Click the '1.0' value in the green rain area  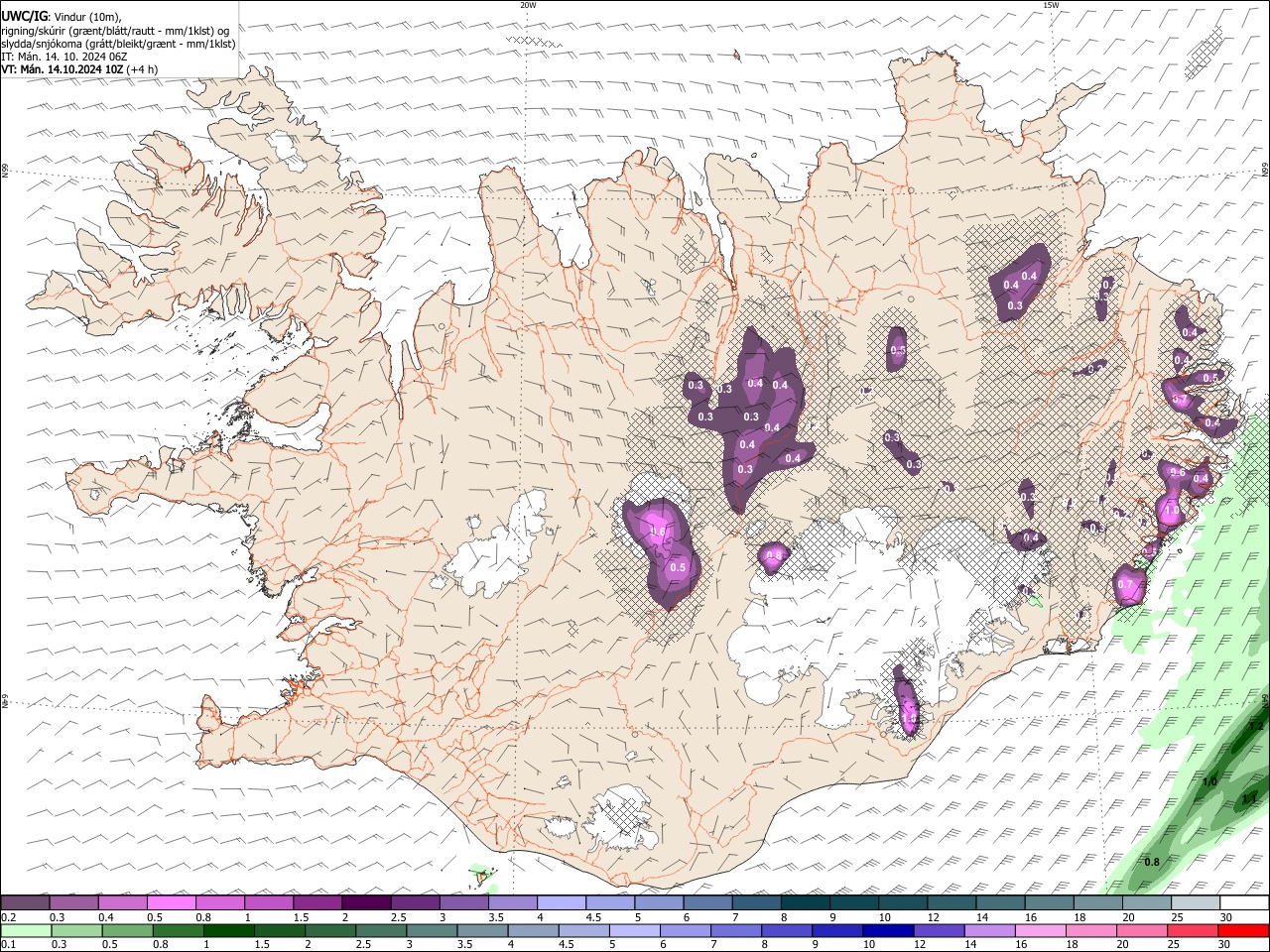point(1209,782)
